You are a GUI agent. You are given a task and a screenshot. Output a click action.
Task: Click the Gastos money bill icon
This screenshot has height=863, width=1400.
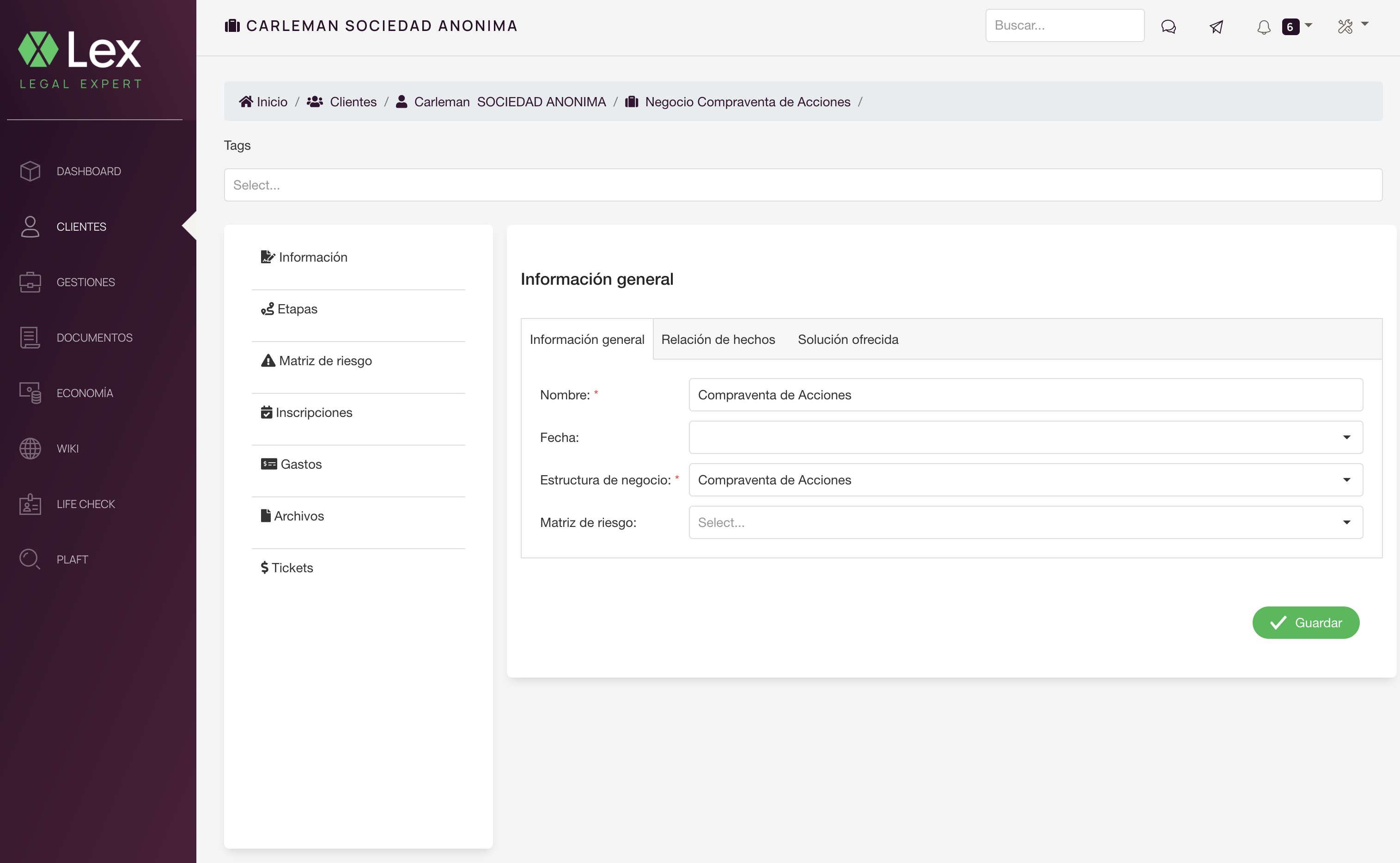click(x=269, y=464)
